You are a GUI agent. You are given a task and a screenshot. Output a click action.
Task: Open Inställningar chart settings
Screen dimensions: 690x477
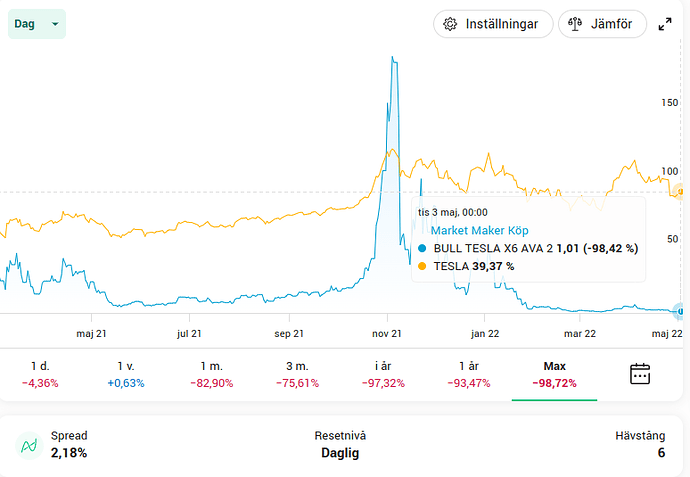coord(493,24)
